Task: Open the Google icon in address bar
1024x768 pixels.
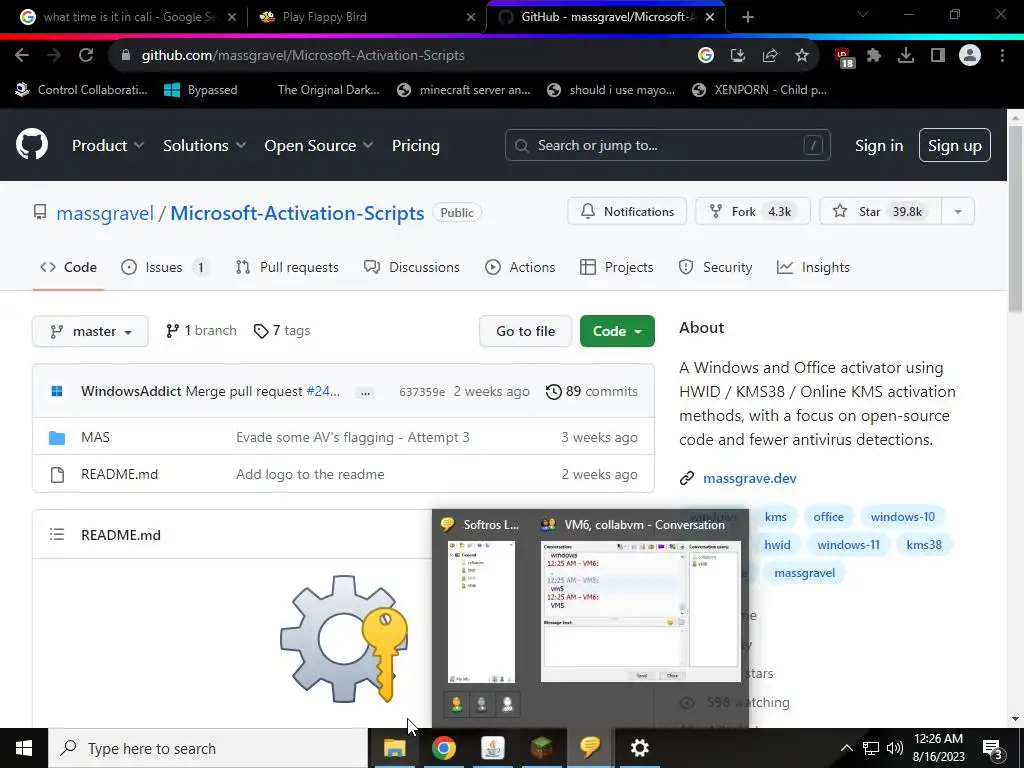Action: [706, 56]
